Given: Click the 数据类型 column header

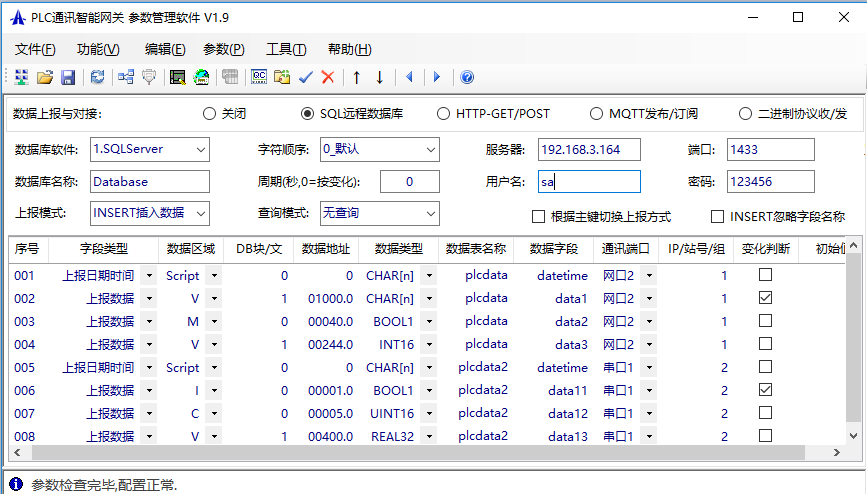Looking at the screenshot, I should point(398,249).
